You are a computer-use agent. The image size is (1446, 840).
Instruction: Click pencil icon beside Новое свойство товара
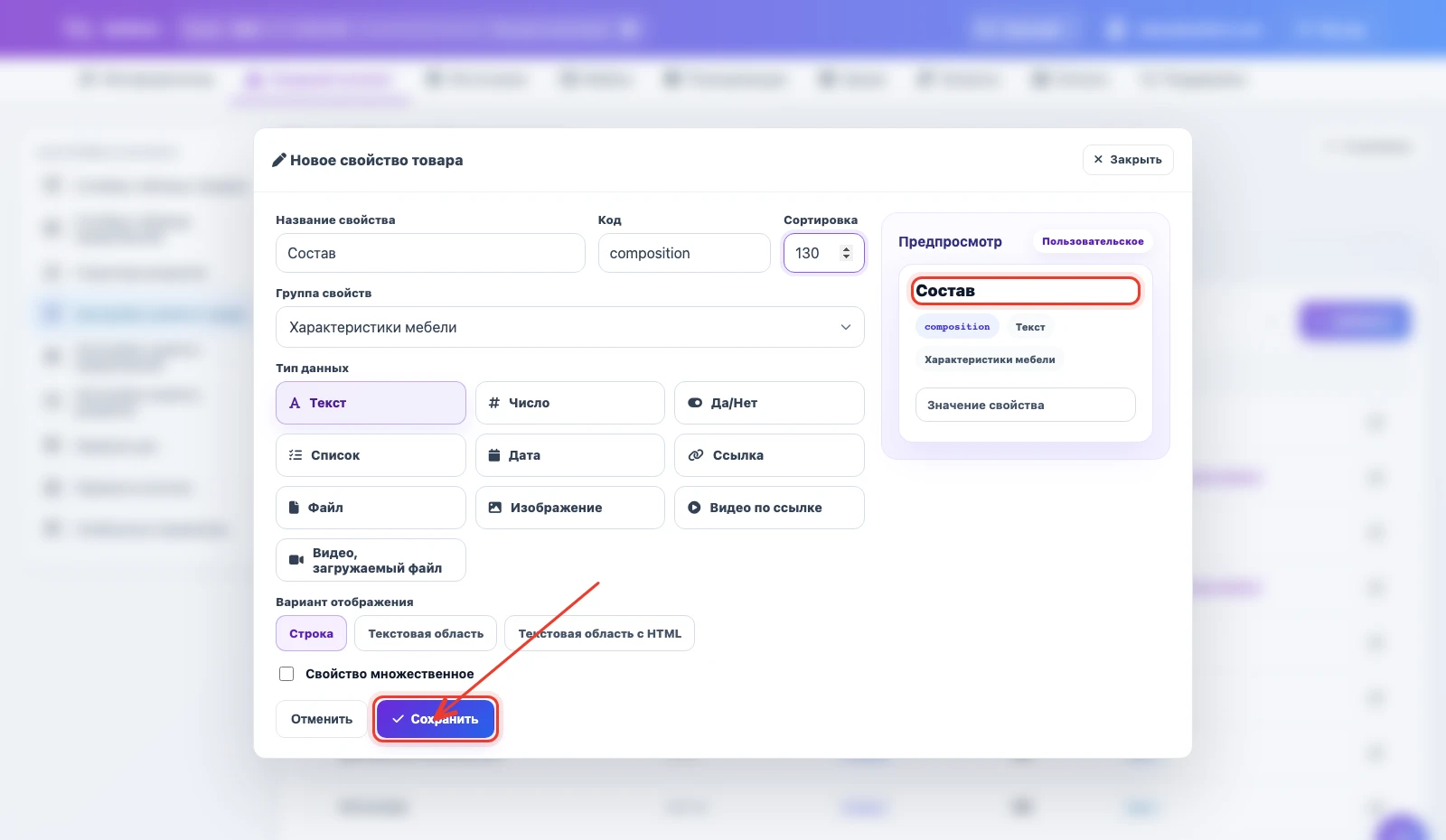tap(279, 160)
